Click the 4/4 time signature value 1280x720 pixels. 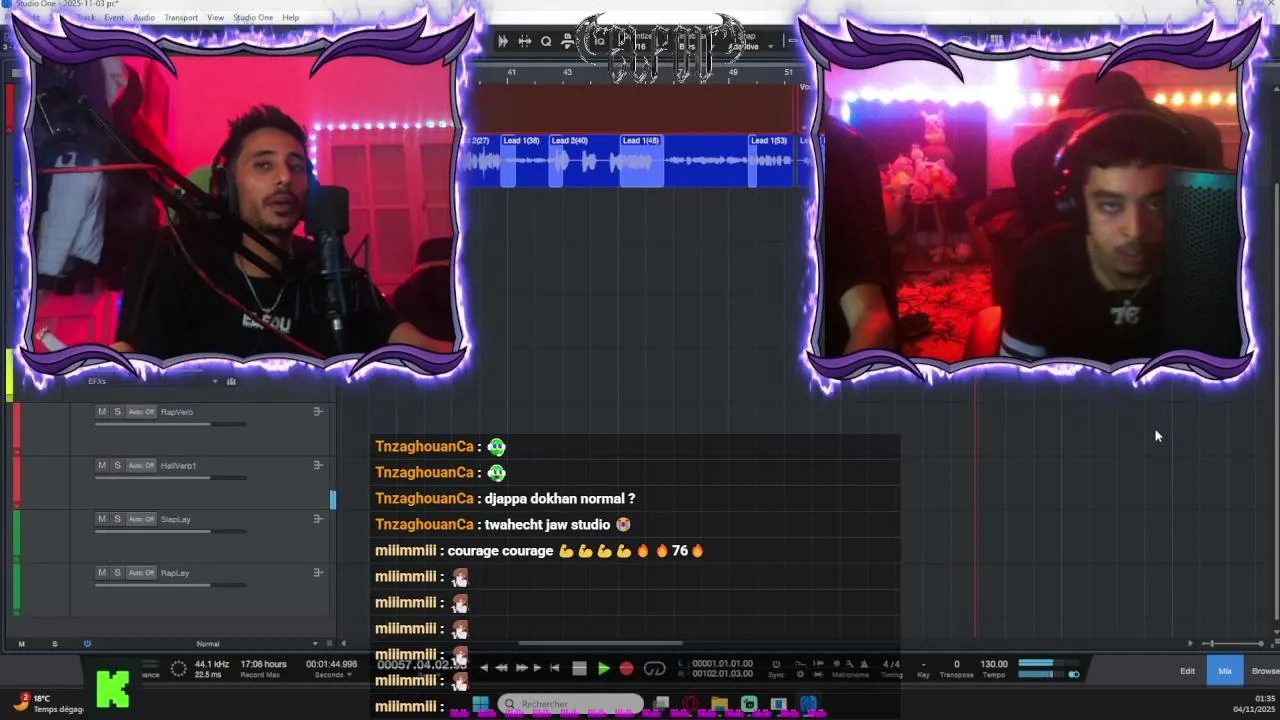pyautogui.click(x=891, y=664)
